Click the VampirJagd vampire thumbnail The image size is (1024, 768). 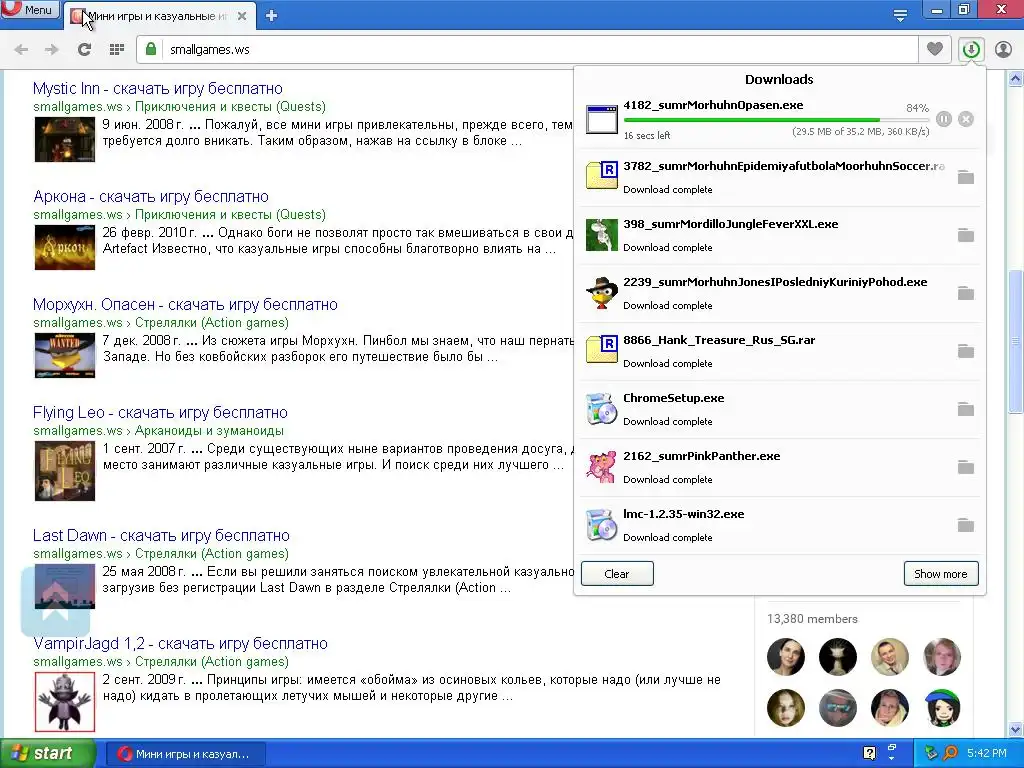click(65, 702)
